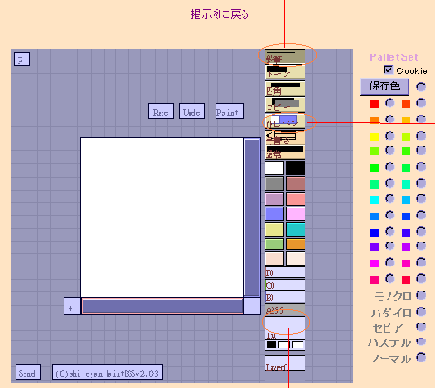Click the plus zoom button beside canvas
The image size is (435, 388).
(x=72, y=306)
